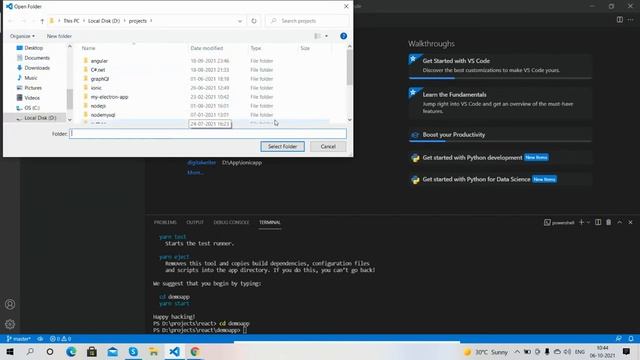This screenshot has width=640, height=360.
Task: Open Documents in navigation pane
Action: [x=37, y=58]
